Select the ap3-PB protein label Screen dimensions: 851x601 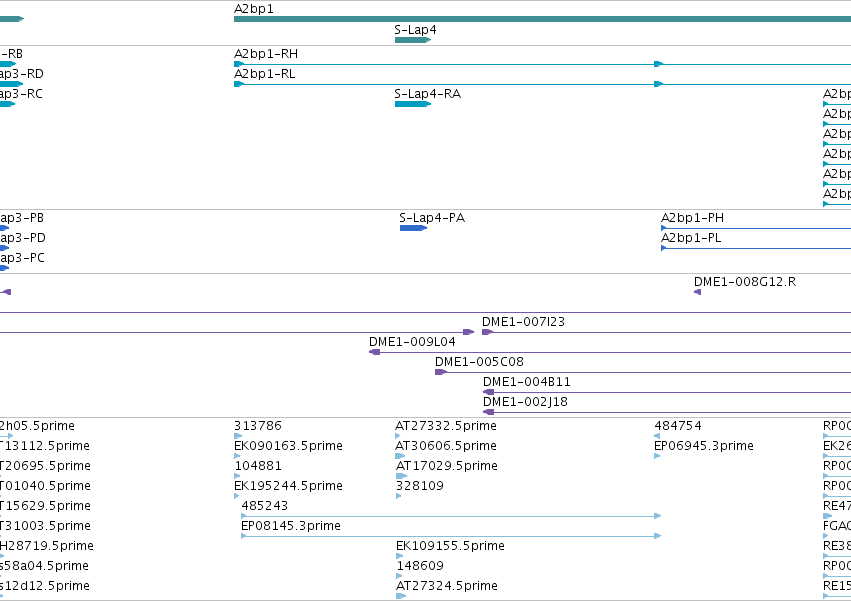pos(22,218)
